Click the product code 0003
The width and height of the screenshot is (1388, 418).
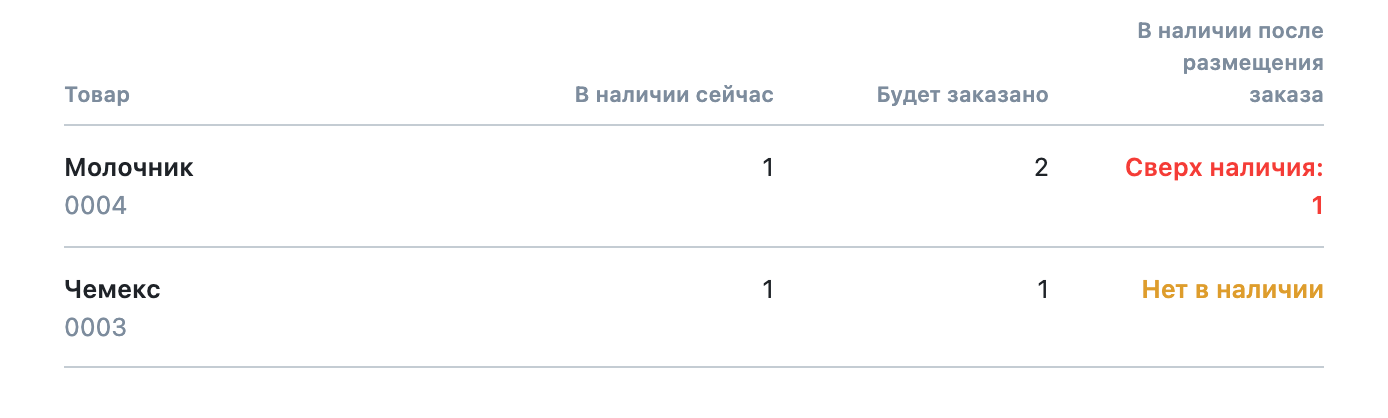click(96, 328)
